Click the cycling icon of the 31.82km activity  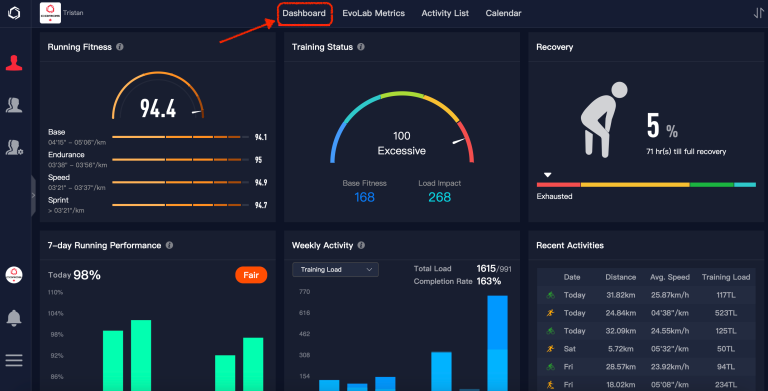point(551,295)
